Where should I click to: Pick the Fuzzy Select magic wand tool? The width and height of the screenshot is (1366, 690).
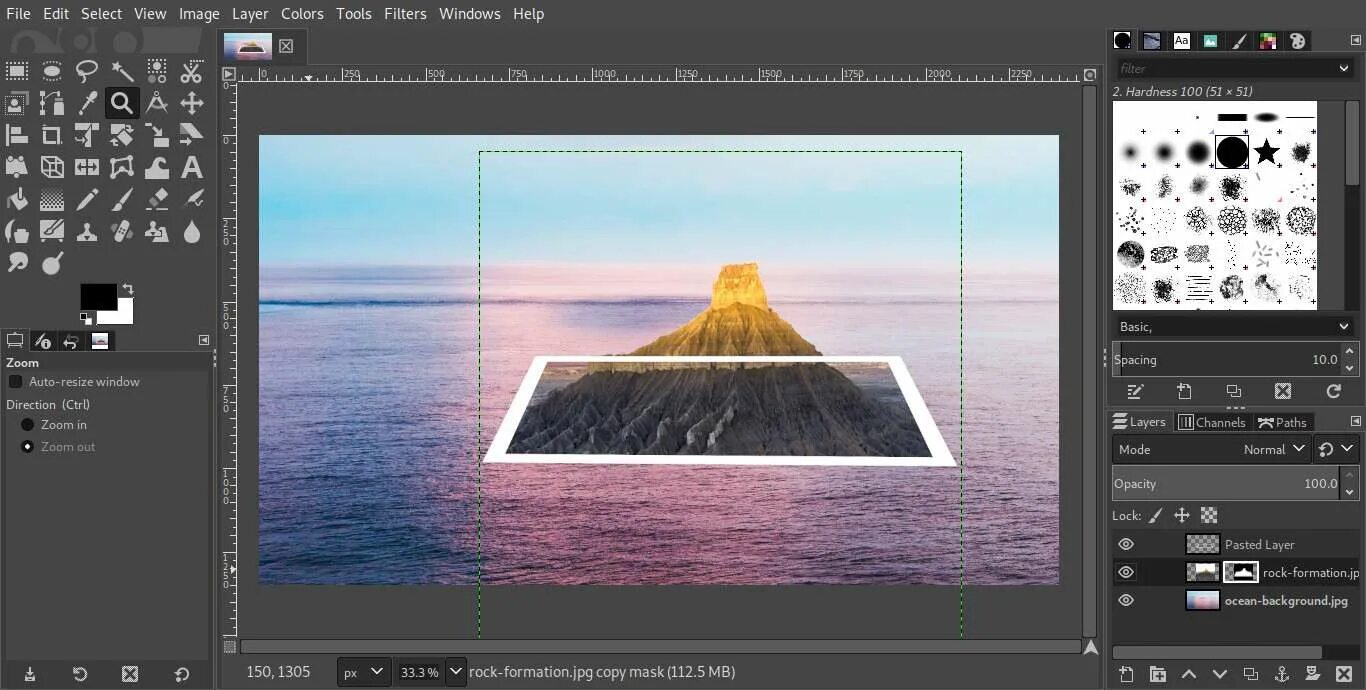(122, 71)
